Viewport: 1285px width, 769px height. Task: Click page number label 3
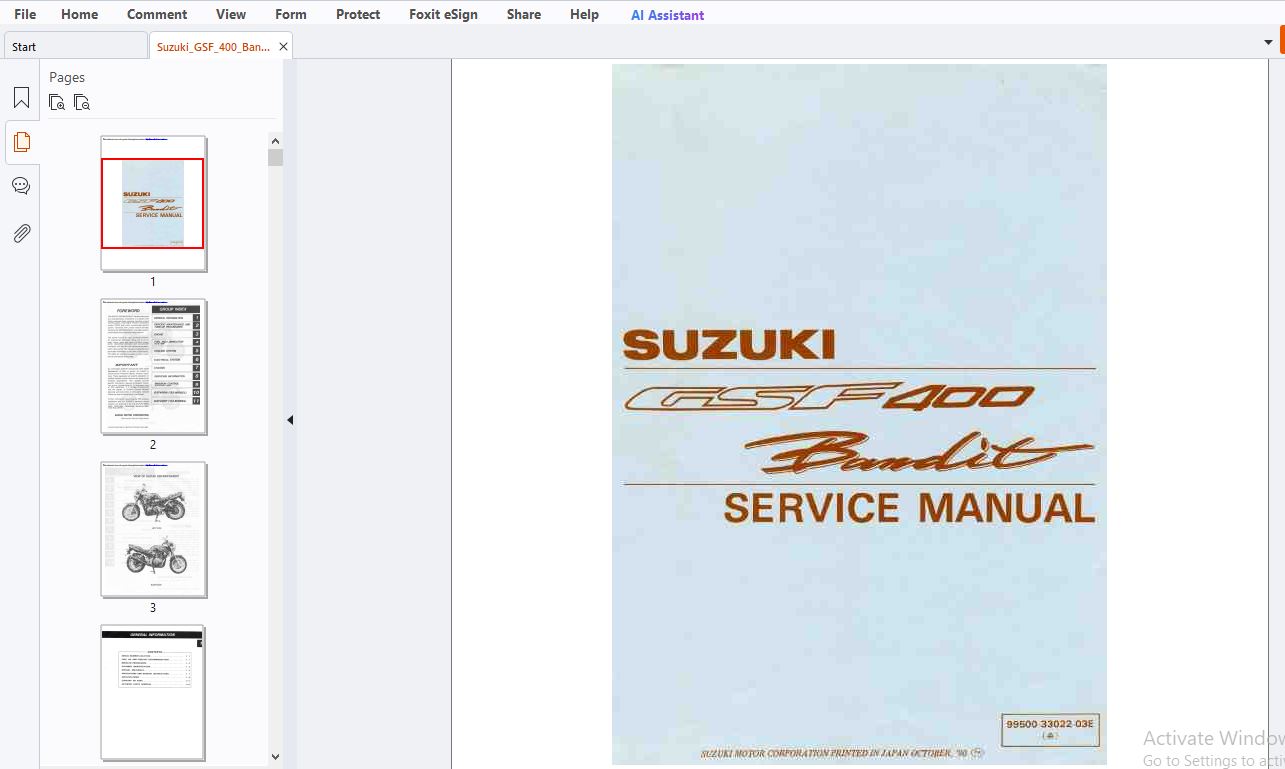tap(153, 608)
